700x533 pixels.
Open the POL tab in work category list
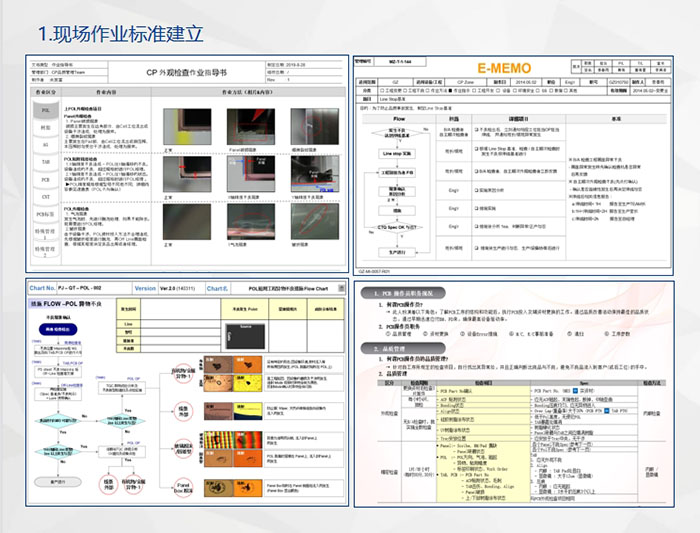[46, 110]
